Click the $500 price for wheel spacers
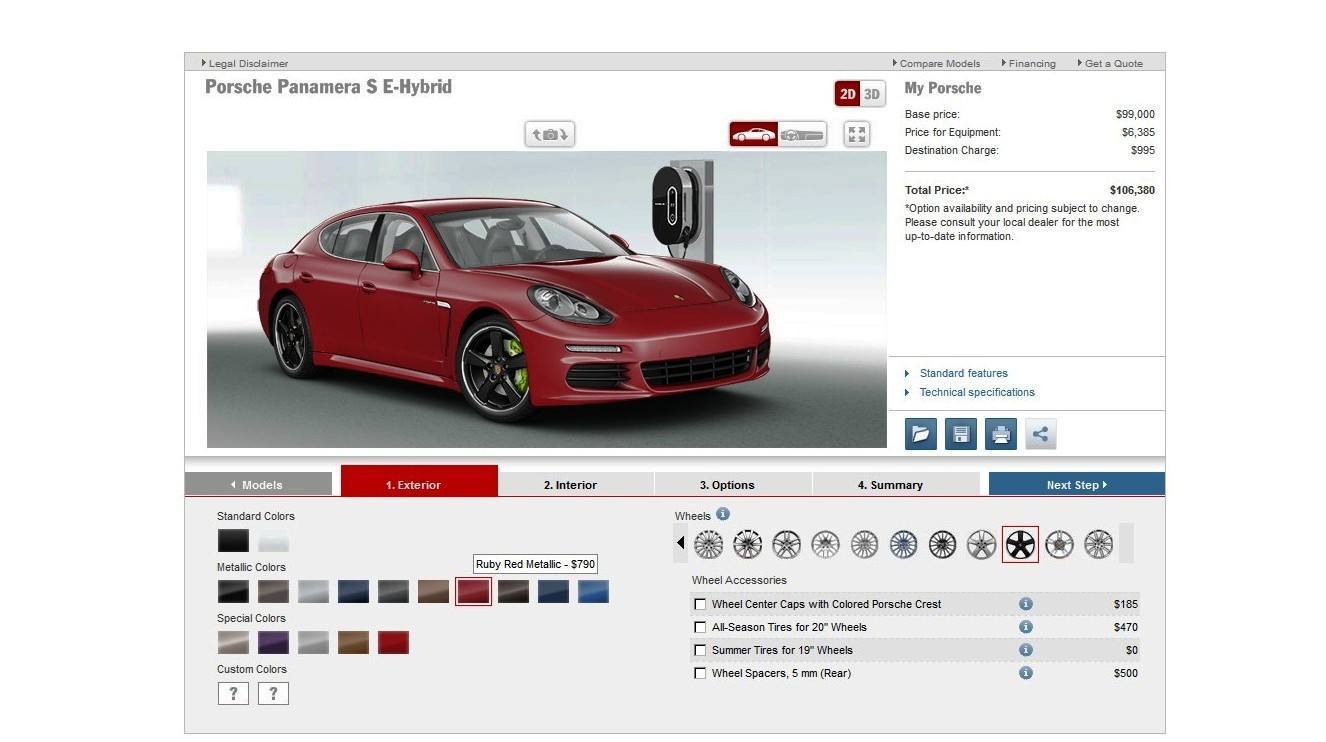 [x=1126, y=673]
